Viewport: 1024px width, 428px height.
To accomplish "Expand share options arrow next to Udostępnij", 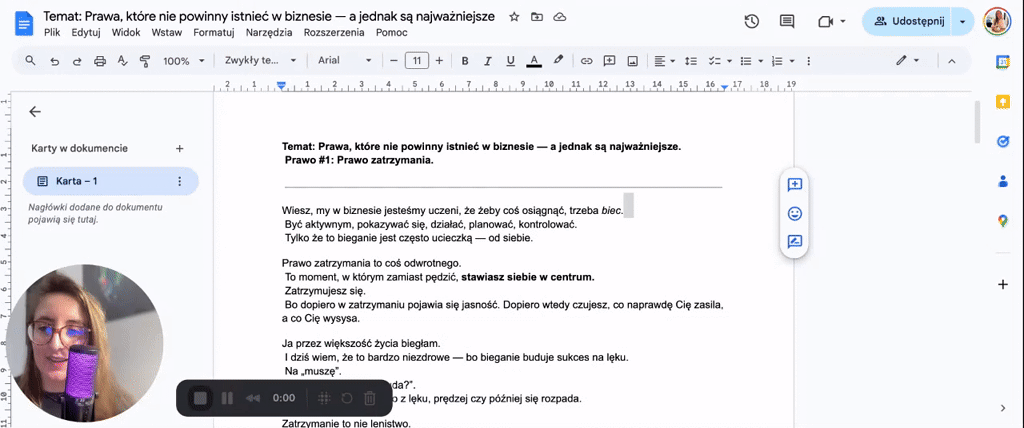I will coord(962,22).
